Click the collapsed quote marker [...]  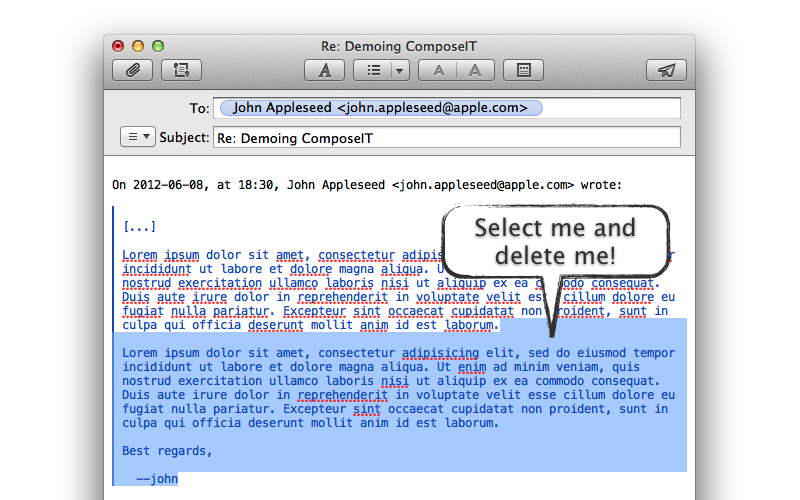pos(139,226)
